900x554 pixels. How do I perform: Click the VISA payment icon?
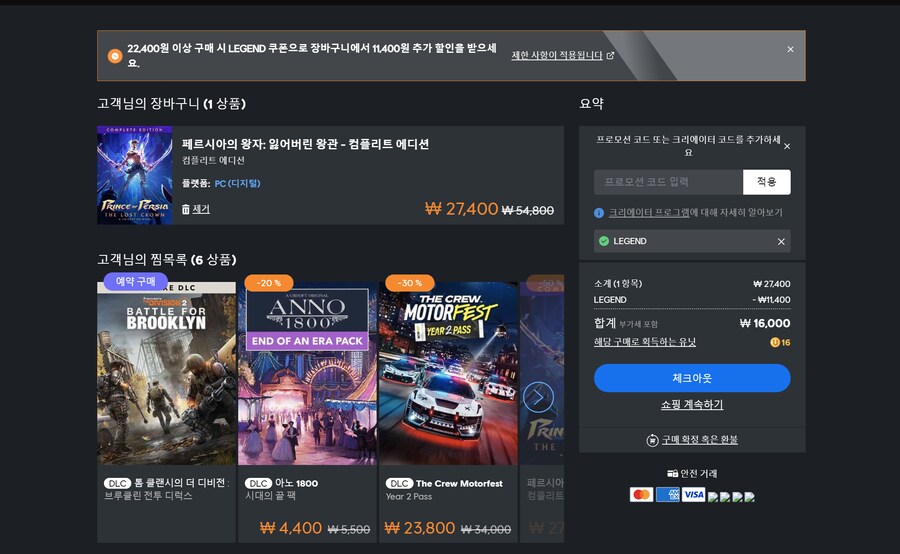click(x=693, y=494)
